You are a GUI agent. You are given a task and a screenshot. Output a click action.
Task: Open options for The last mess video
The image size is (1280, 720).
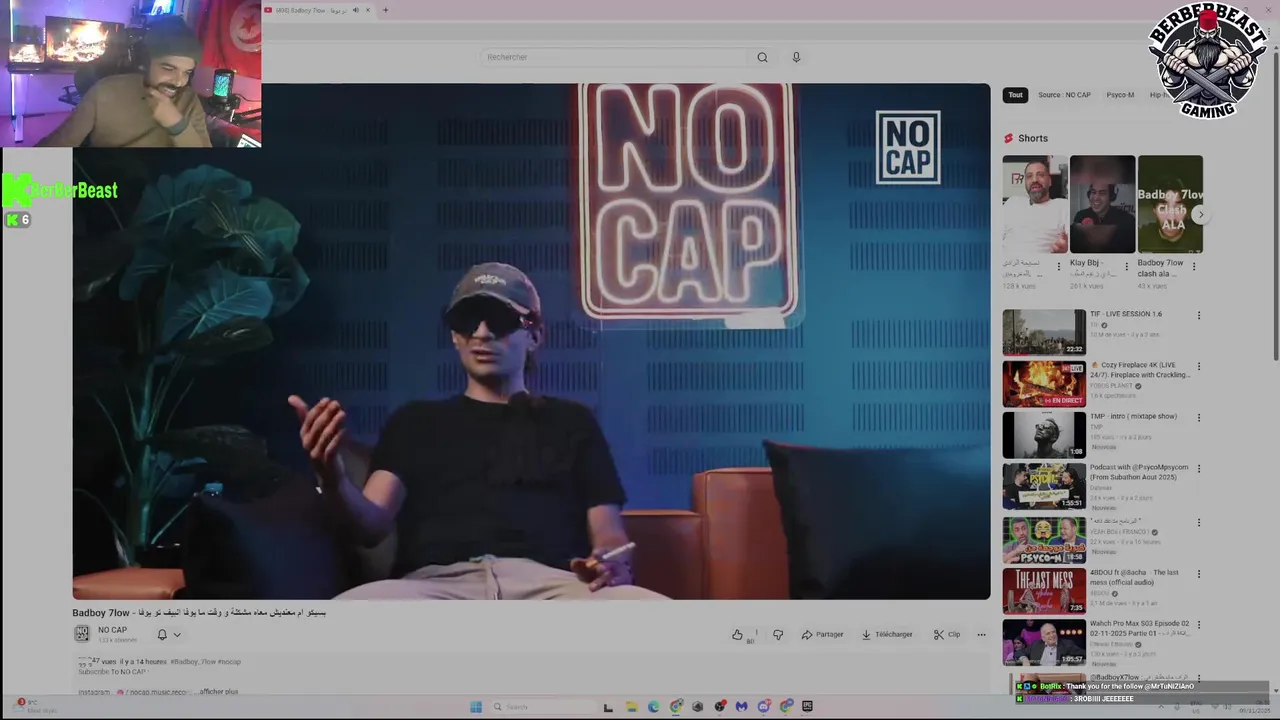point(1199,574)
